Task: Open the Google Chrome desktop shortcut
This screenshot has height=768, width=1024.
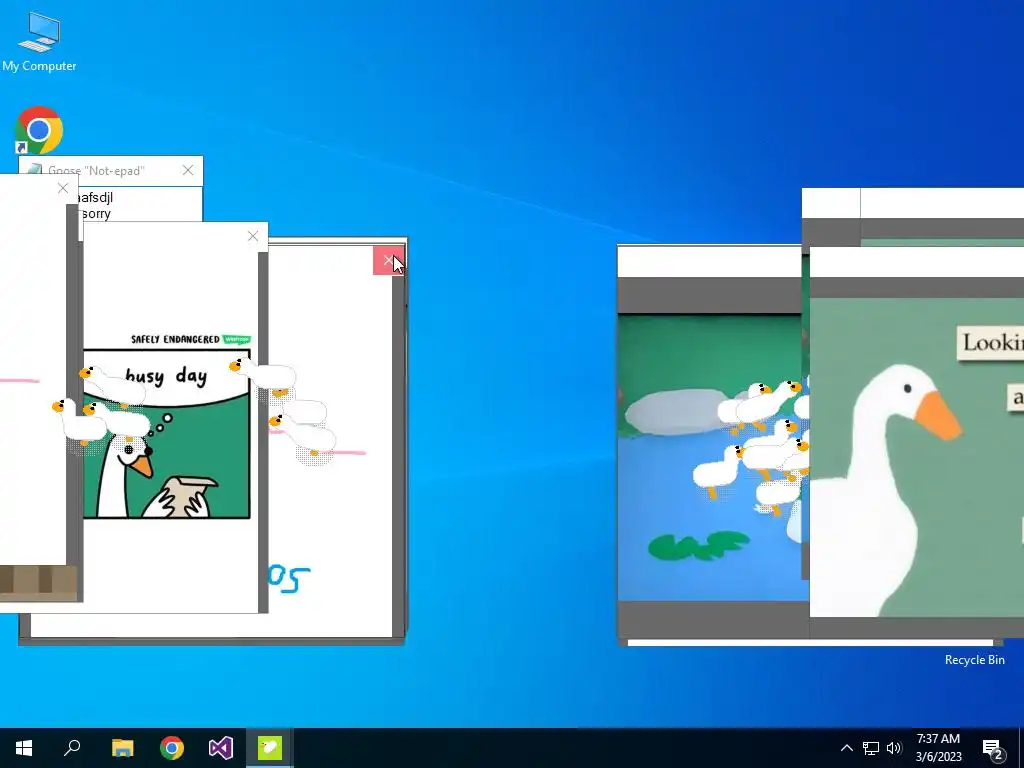Action: point(39,130)
